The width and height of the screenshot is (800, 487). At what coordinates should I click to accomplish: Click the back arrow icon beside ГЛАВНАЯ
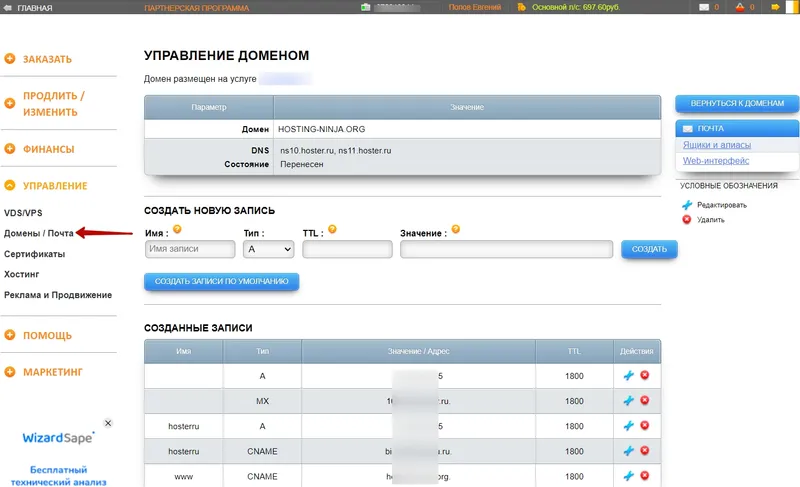8,8
